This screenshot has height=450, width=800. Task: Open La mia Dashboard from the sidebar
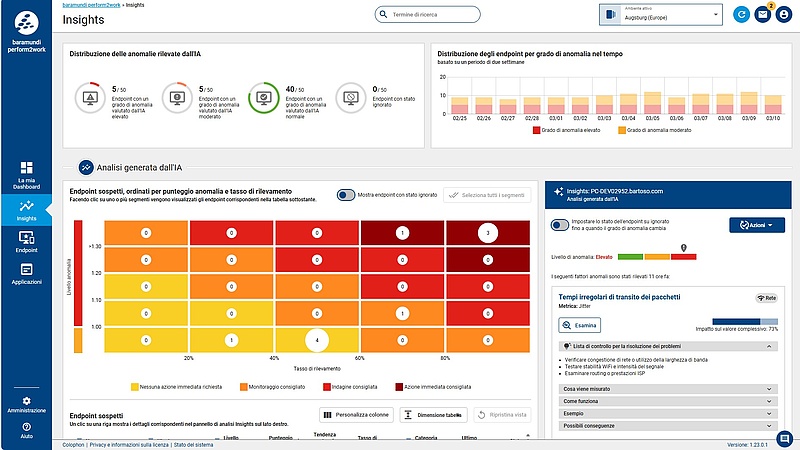coord(26,173)
